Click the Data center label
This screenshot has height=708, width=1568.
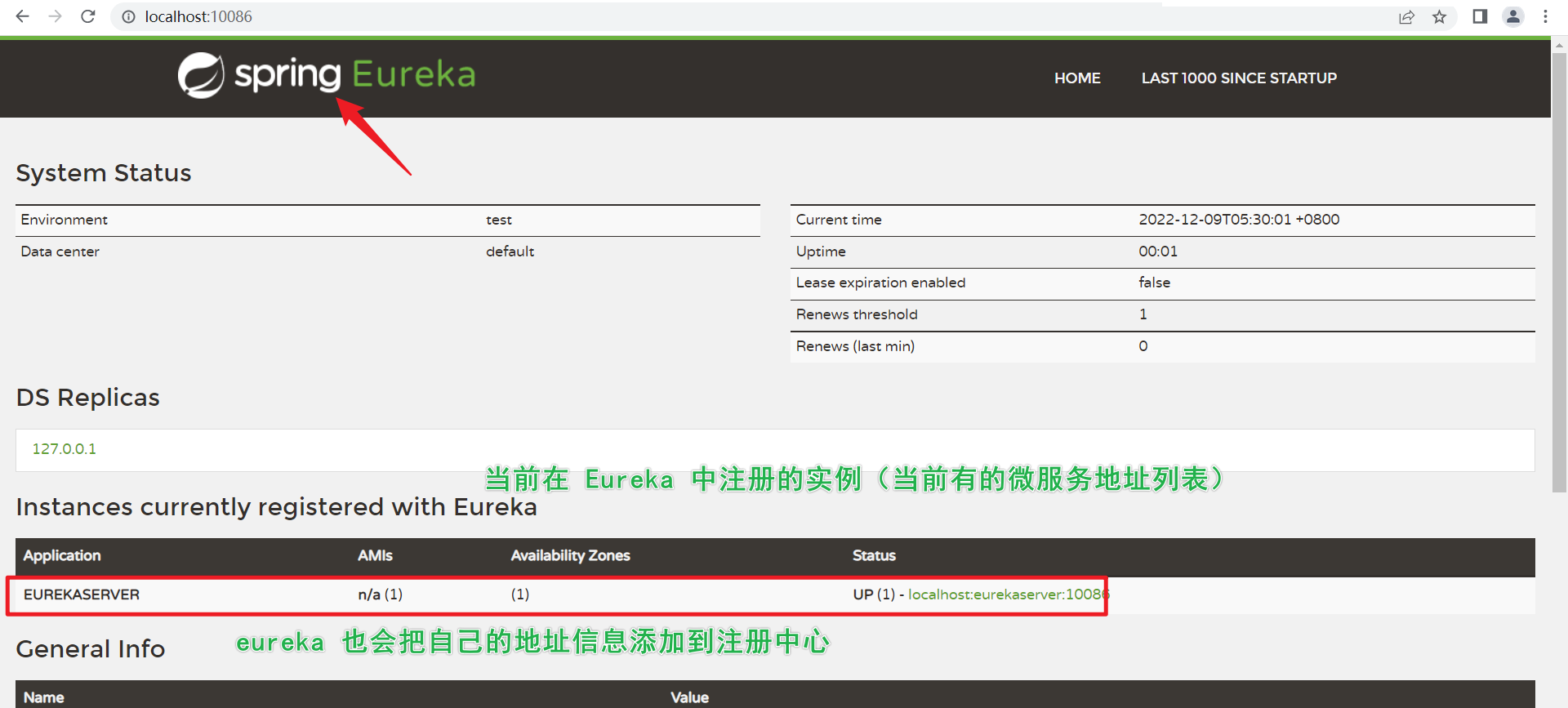pyautogui.click(x=60, y=252)
